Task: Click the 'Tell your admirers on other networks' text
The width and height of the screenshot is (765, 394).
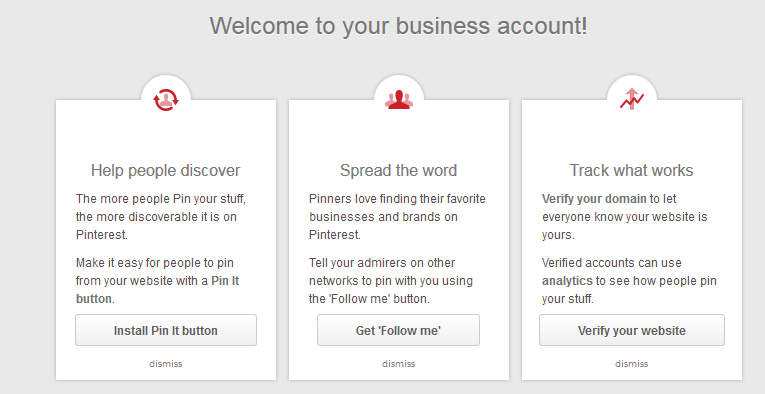Action: click(x=391, y=280)
